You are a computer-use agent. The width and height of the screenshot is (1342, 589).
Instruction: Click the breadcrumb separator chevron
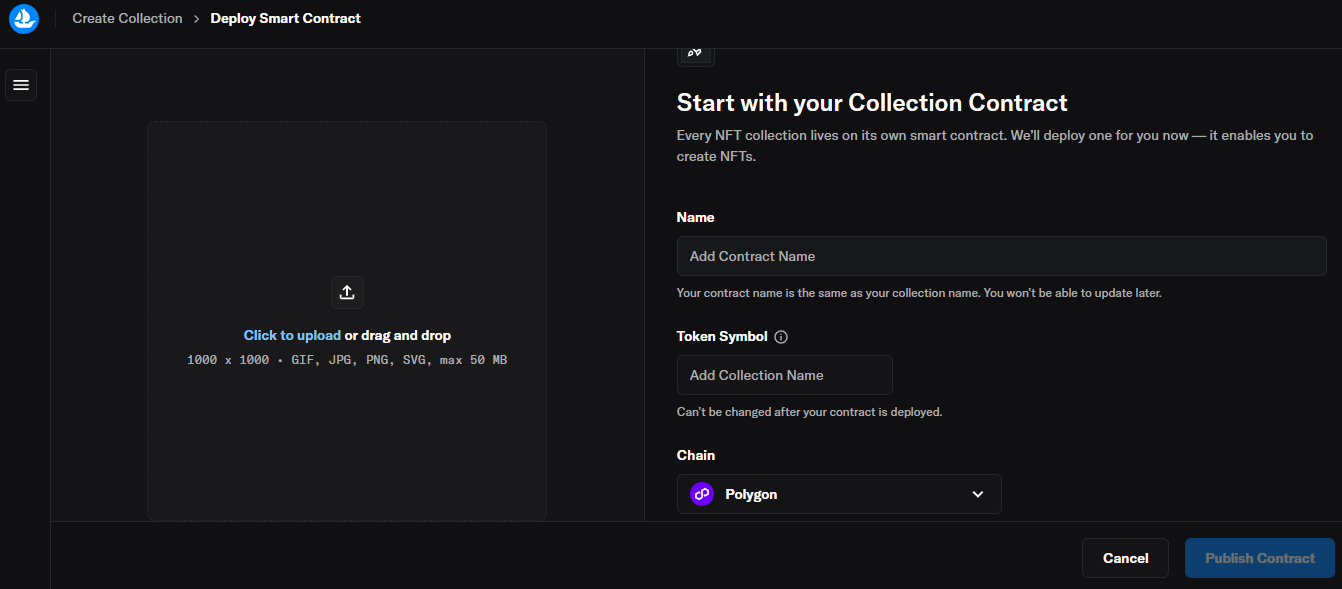pyautogui.click(x=197, y=19)
